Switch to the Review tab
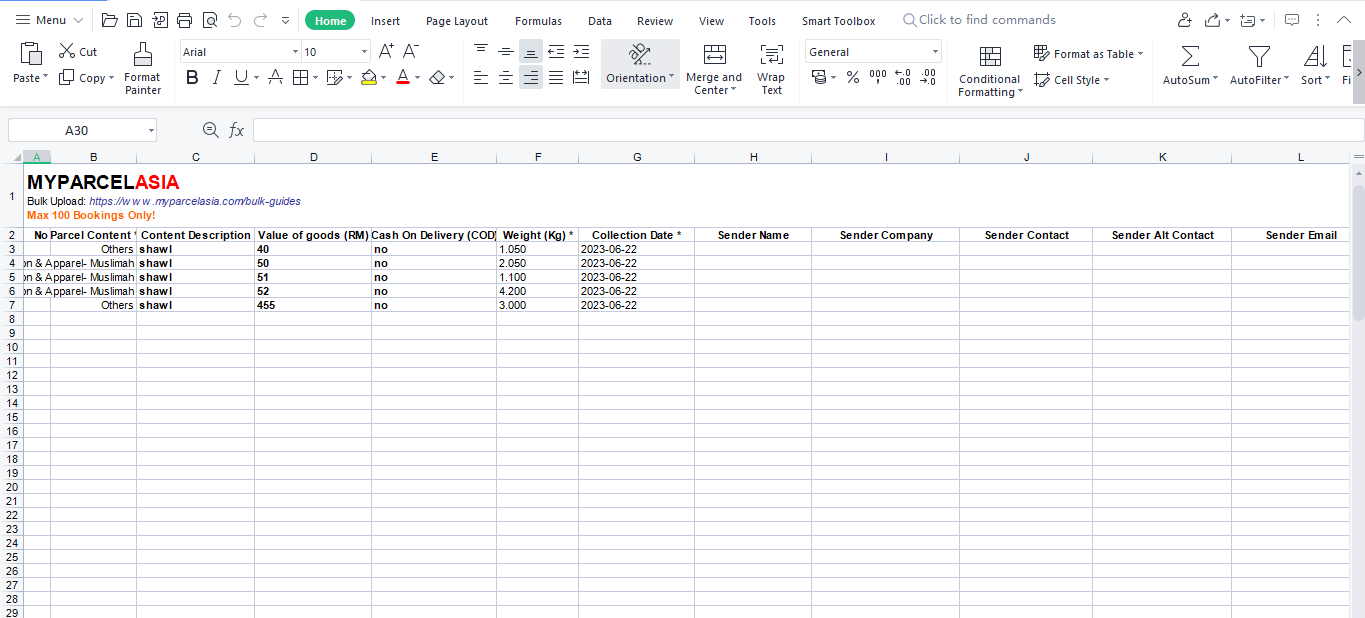 pyautogui.click(x=655, y=21)
